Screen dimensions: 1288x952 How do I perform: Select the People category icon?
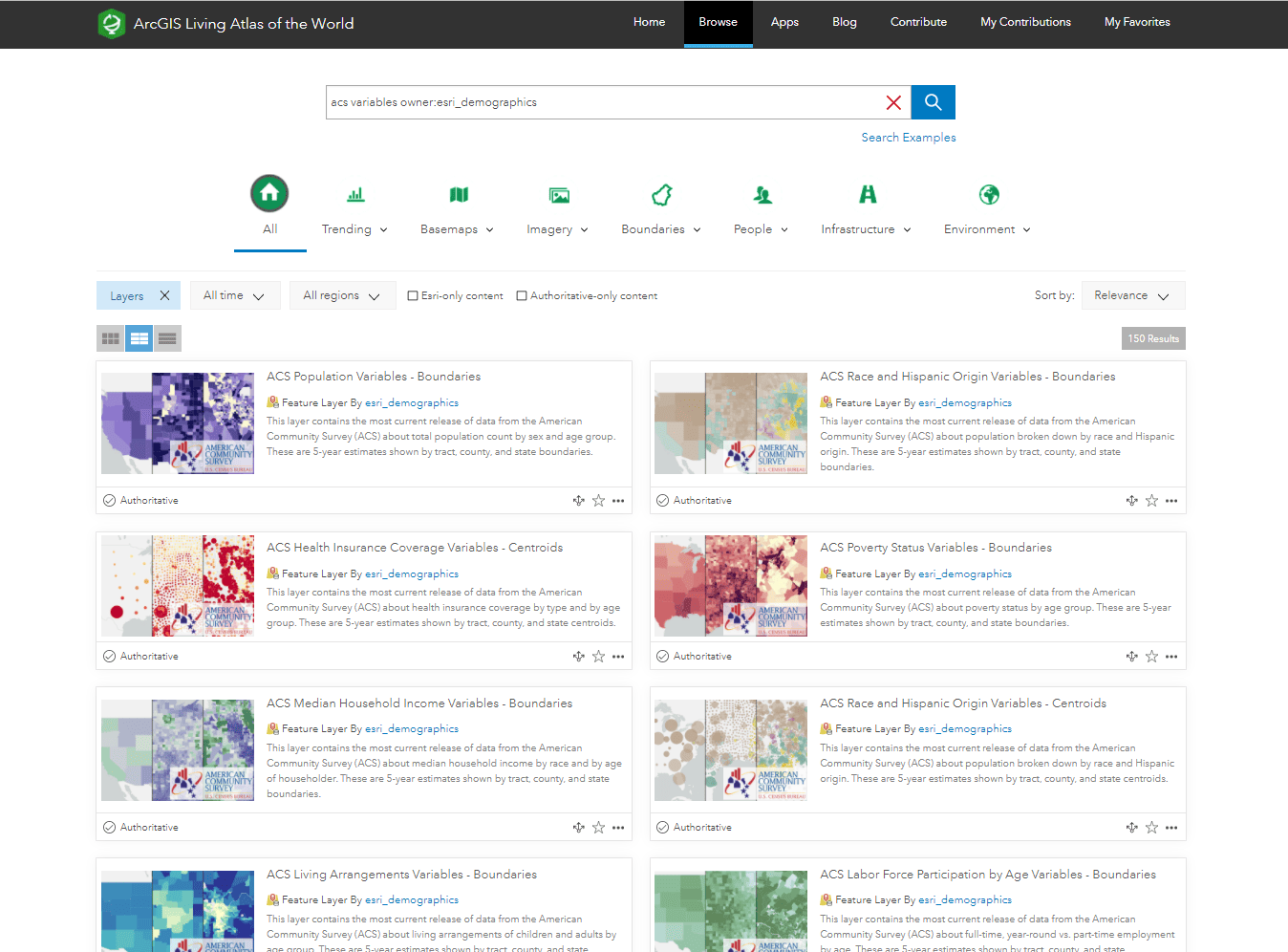(x=762, y=195)
